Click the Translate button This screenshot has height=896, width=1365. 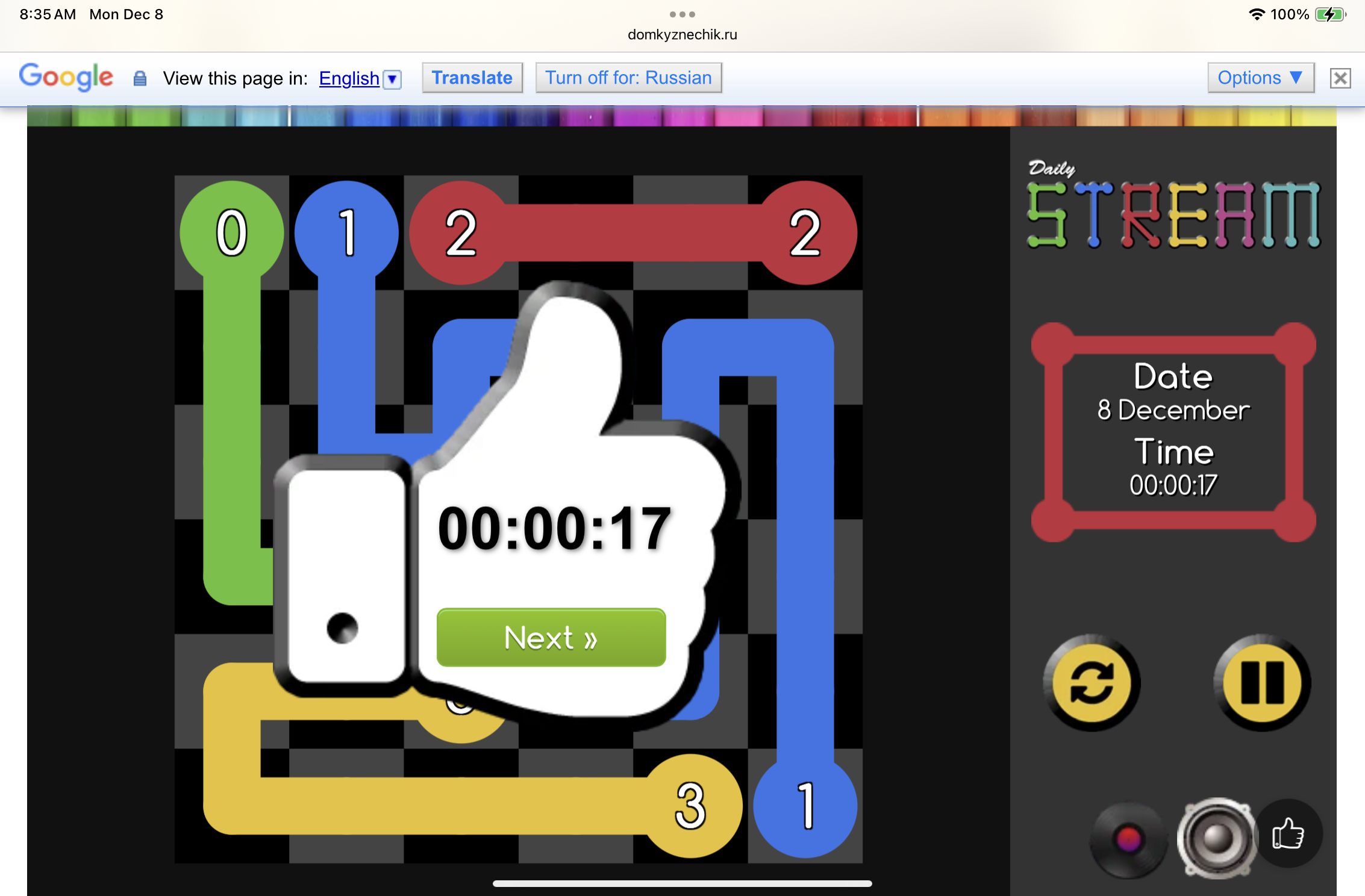click(472, 78)
